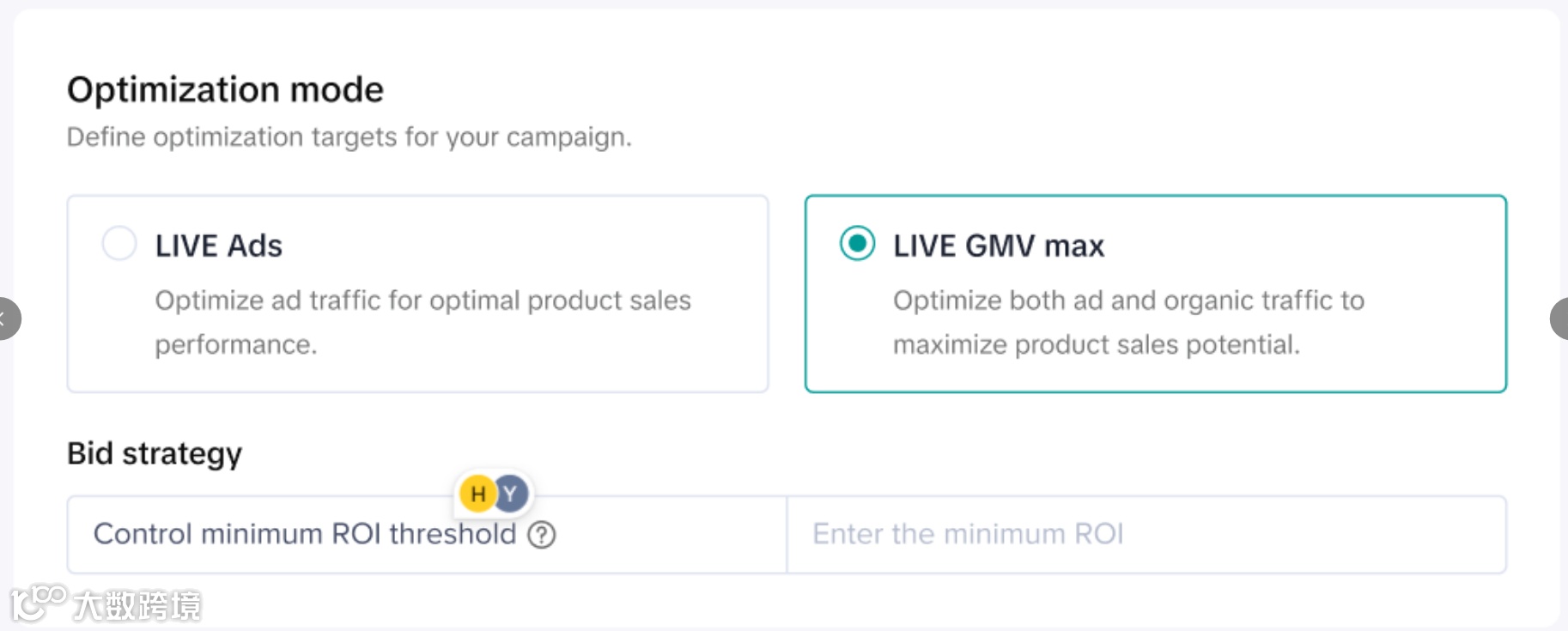Image resolution: width=1568 pixels, height=631 pixels.
Task: Click the next arrow at right edge
Action: 1559,319
